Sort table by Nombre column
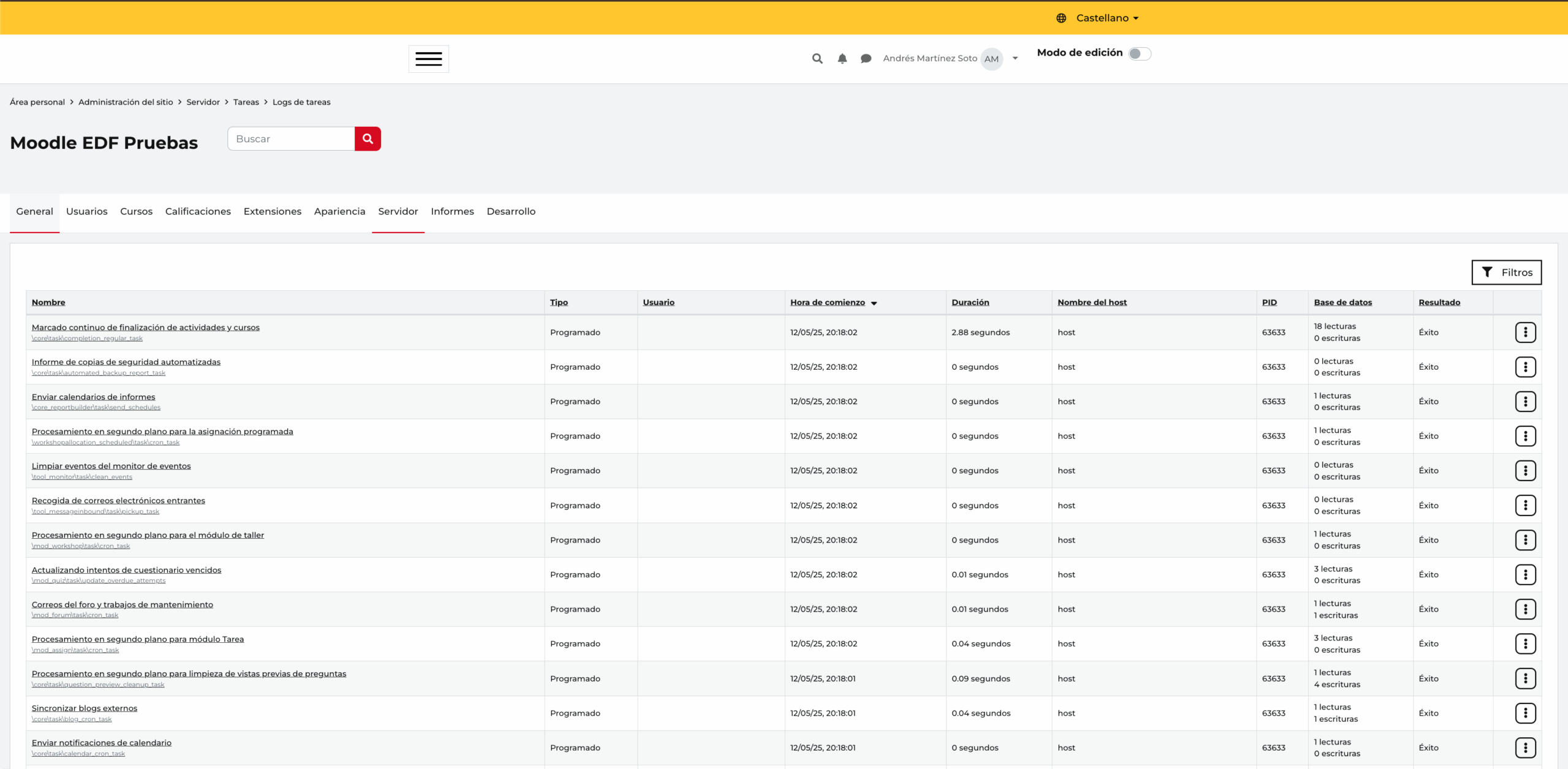The image size is (1568, 769). pos(48,302)
